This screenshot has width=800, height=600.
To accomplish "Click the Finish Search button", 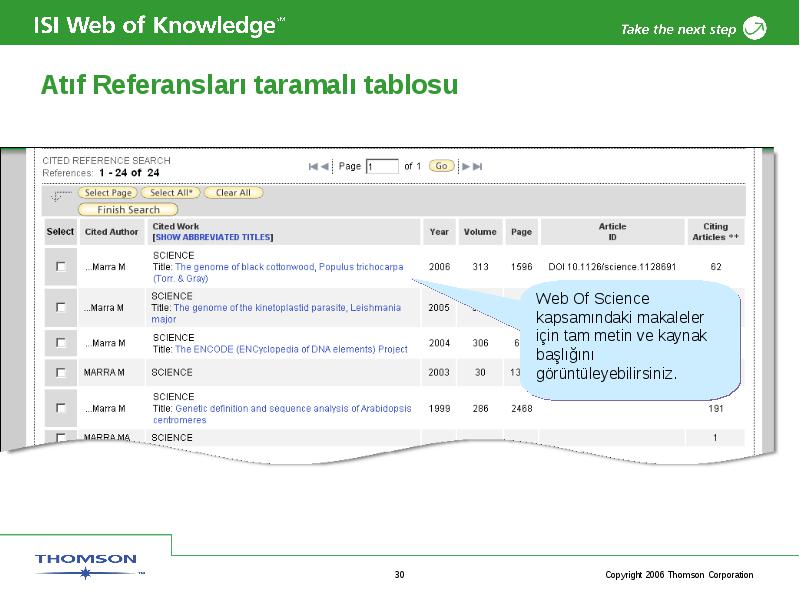I will click(128, 210).
